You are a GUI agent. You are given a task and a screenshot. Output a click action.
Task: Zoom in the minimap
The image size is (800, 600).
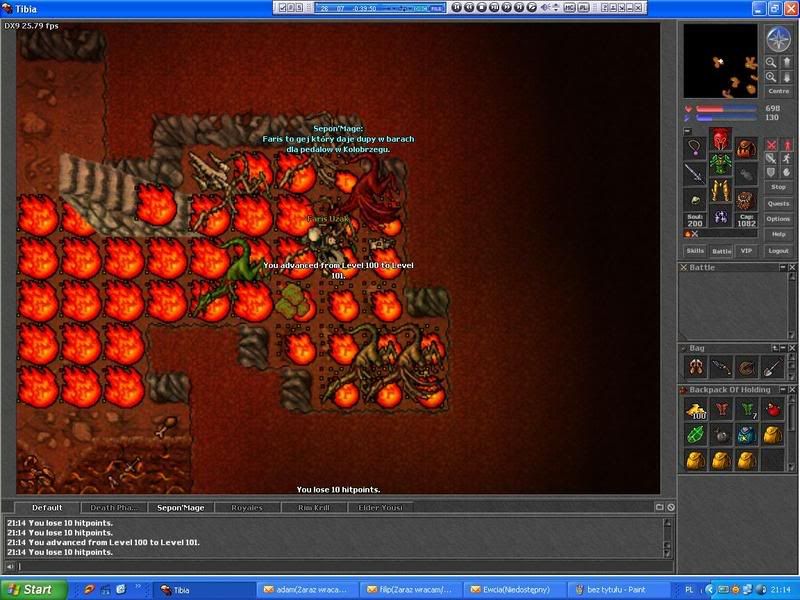point(771,77)
